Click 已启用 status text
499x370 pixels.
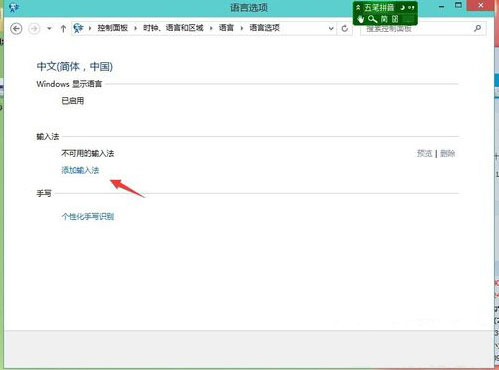click(x=72, y=101)
